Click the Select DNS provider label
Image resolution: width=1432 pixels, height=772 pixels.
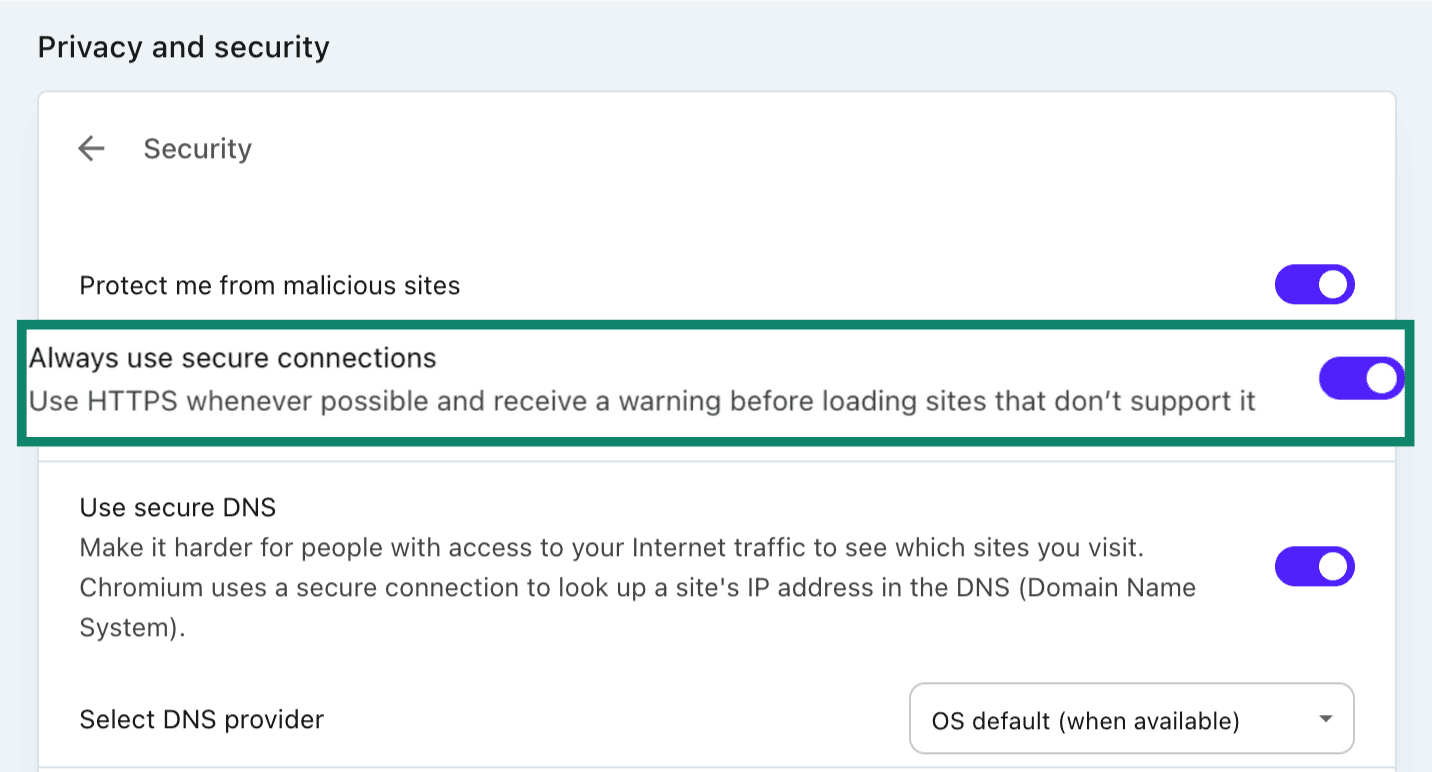tap(201, 718)
